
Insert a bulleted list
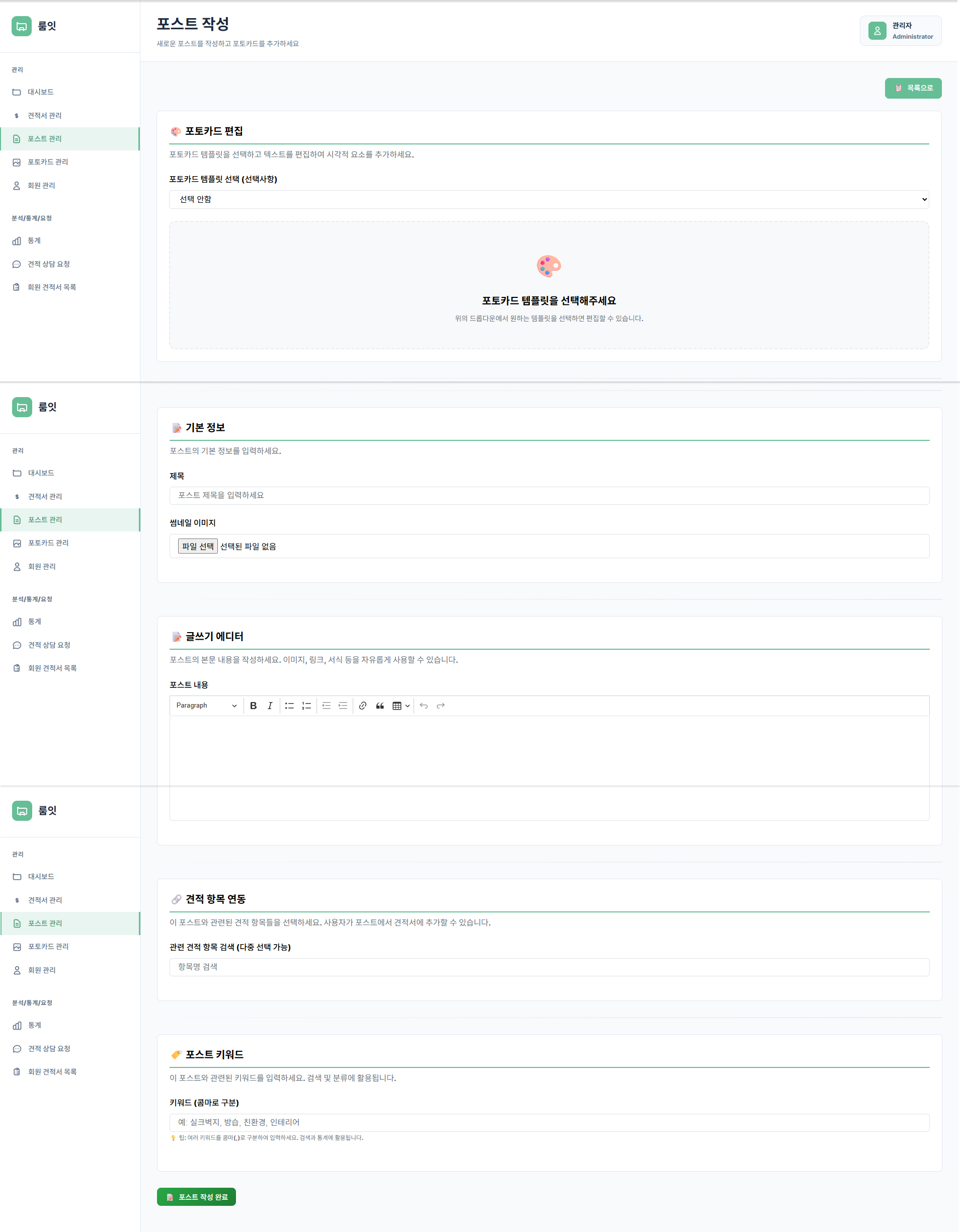pyautogui.click(x=289, y=706)
